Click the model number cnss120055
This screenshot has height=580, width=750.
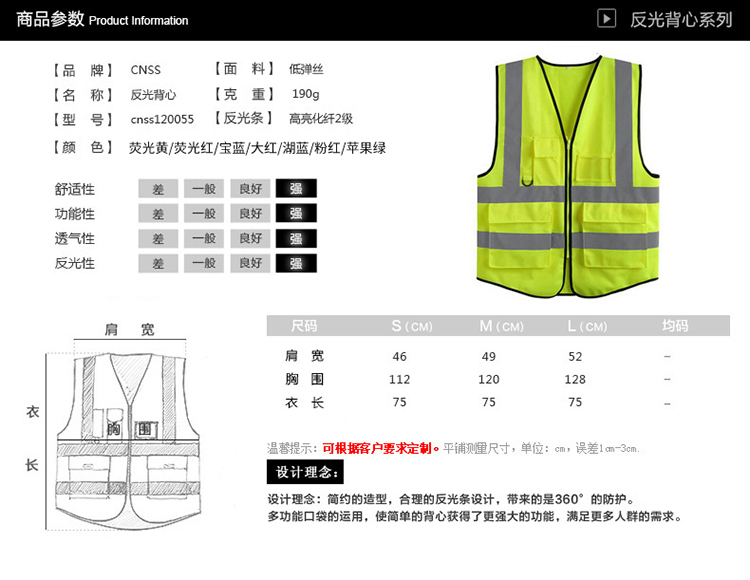pyautogui.click(x=162, y=119)
